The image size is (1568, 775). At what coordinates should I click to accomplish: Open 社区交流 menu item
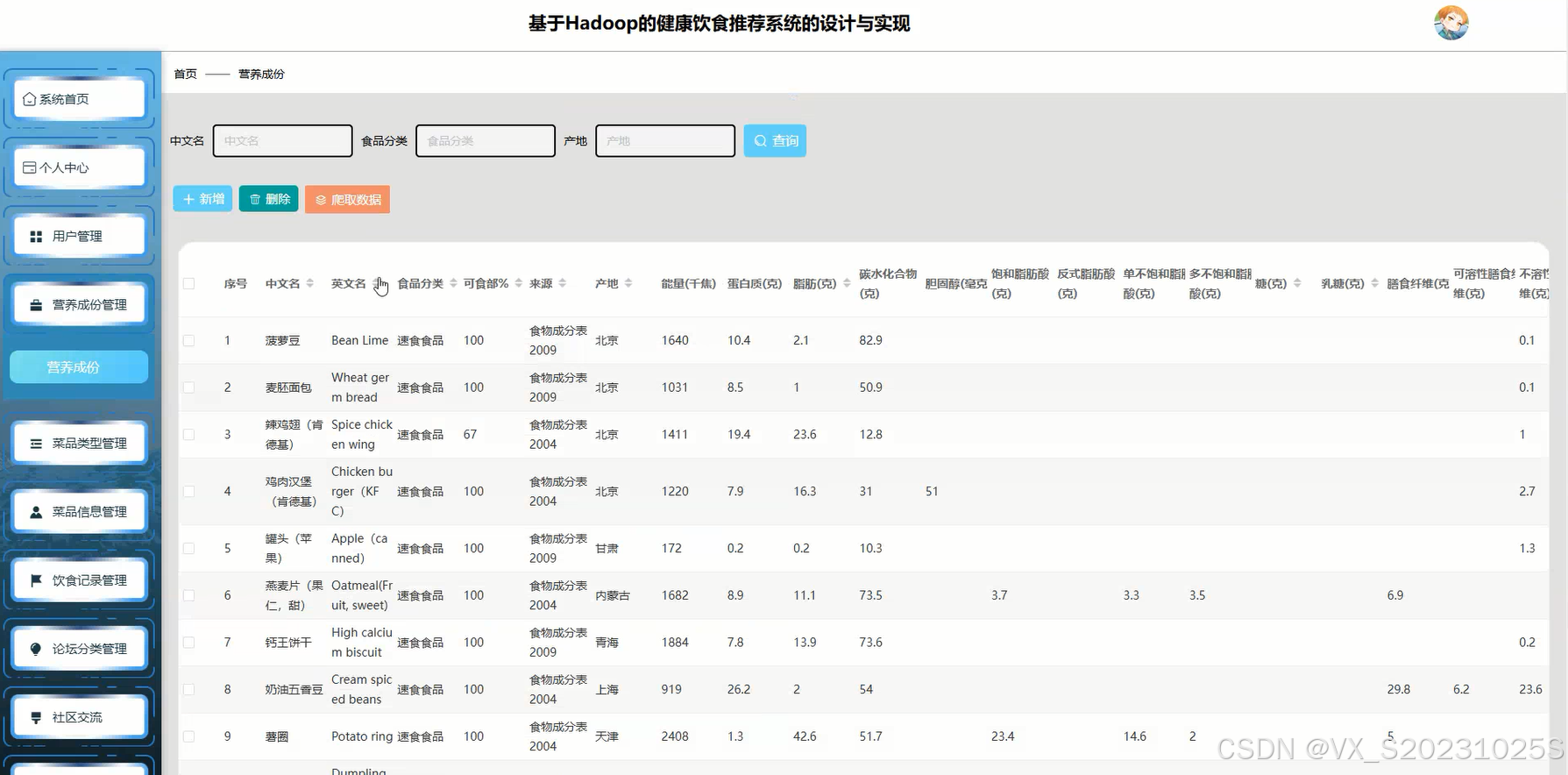[79, 716]
